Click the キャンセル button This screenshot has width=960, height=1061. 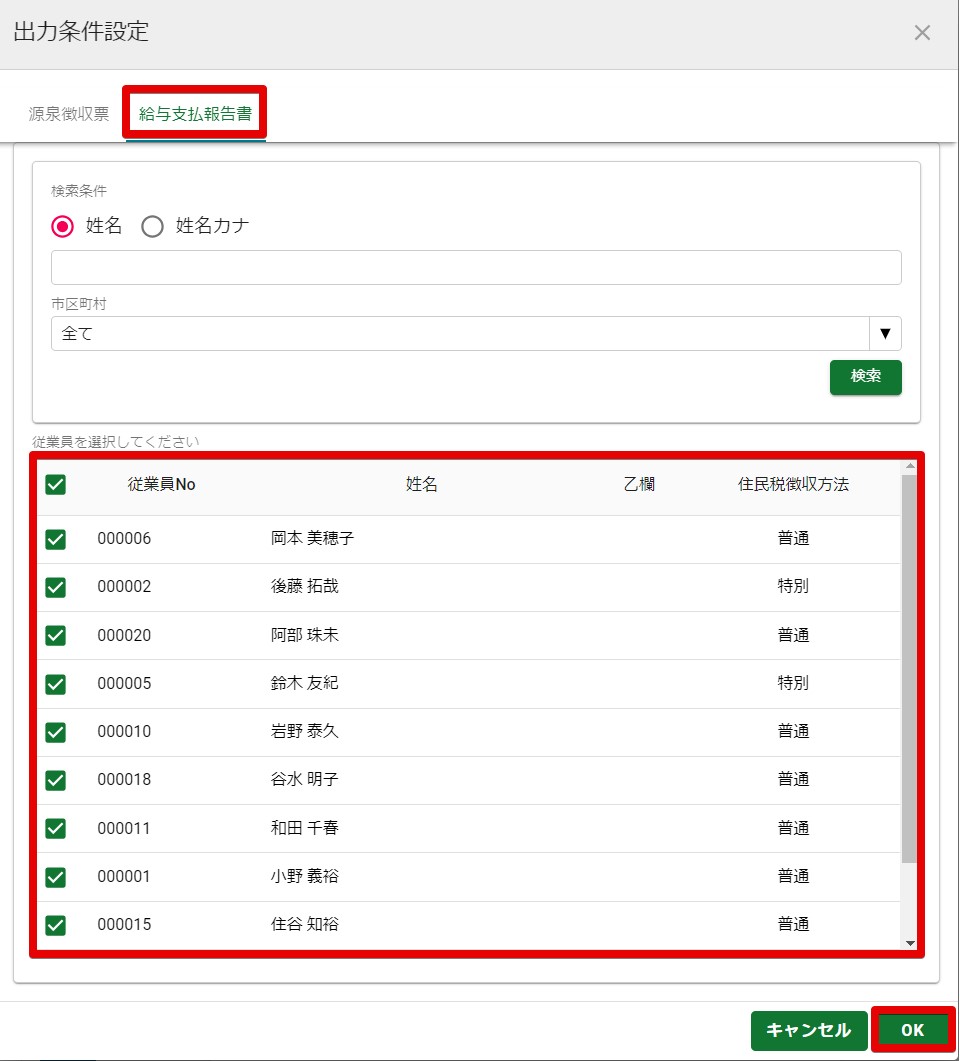coord(809,1030)
